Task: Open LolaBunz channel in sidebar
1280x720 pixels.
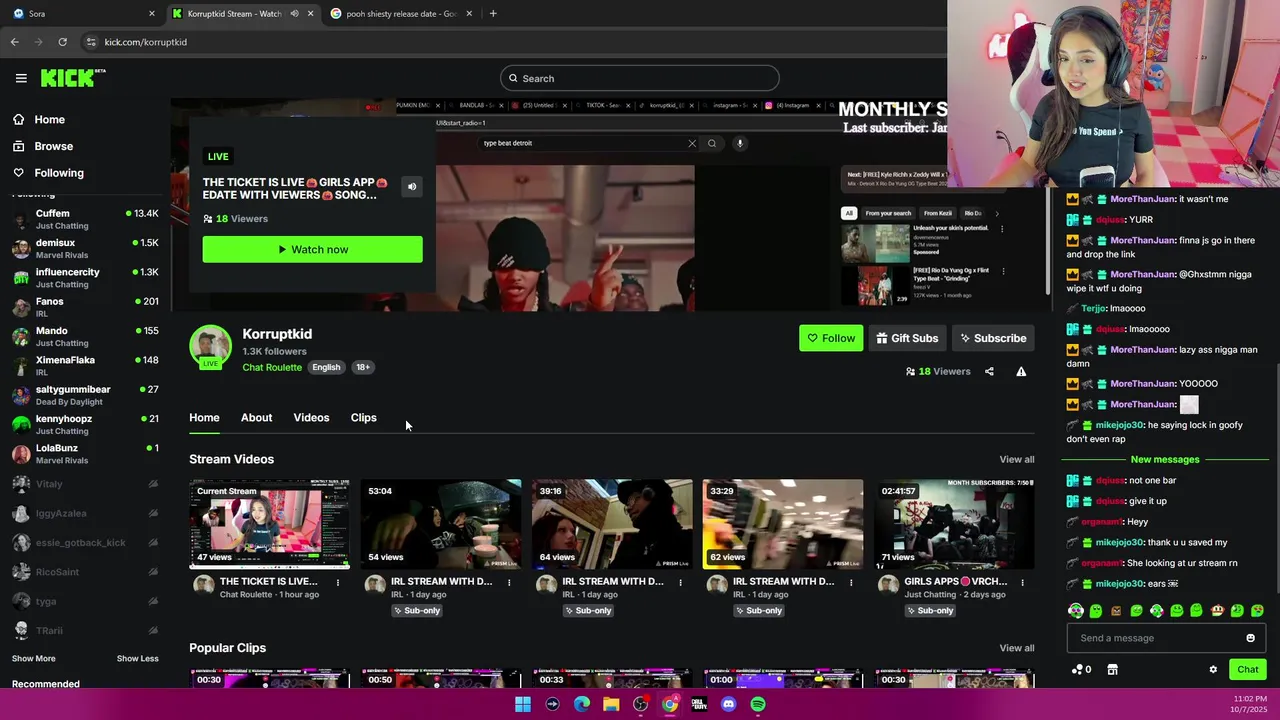Action: coord(84,454)
